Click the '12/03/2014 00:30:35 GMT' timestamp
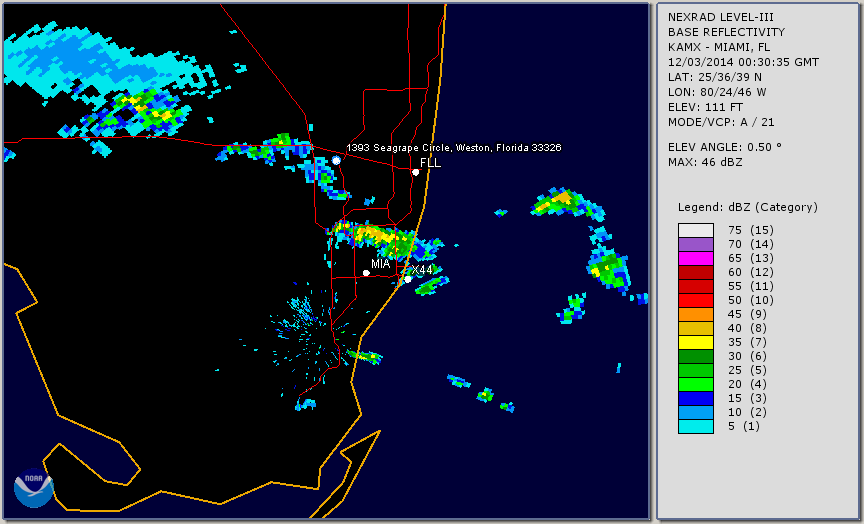Image resolution: width=864 pixels, height=524 pixels. coord(743,62)
